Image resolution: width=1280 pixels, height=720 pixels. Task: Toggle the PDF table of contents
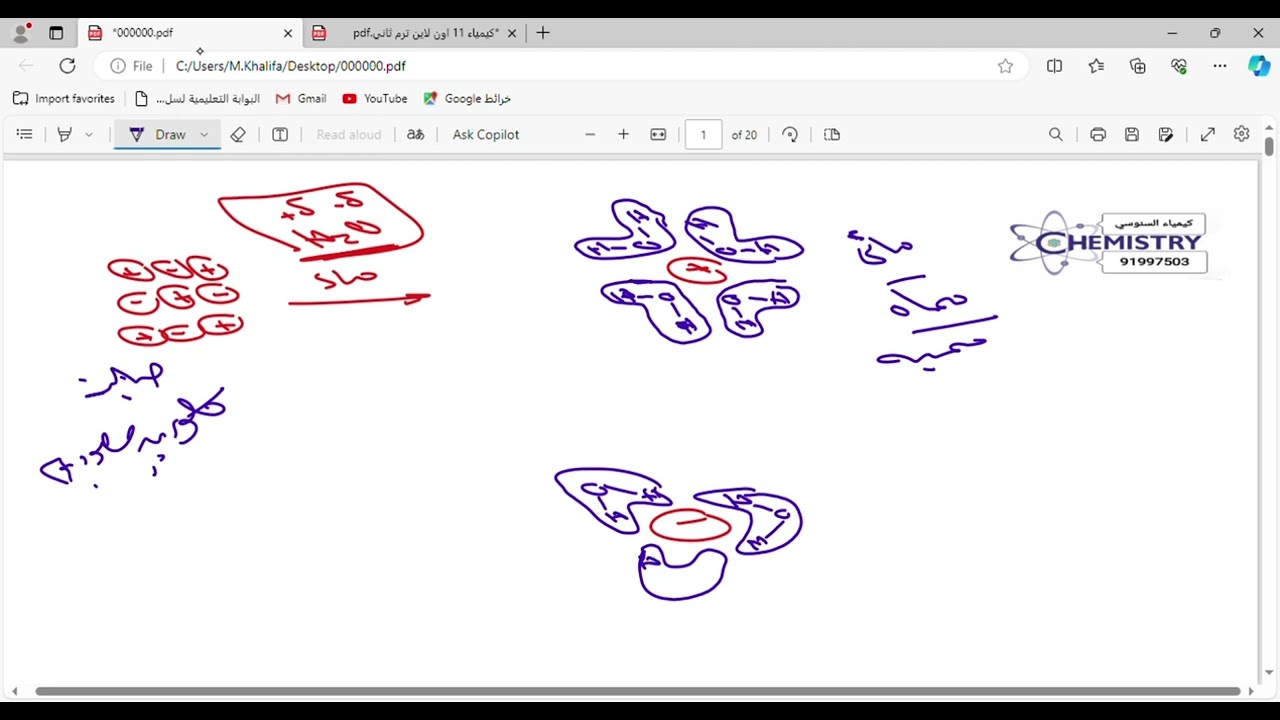pyautogui.click(x=25, y=134)
